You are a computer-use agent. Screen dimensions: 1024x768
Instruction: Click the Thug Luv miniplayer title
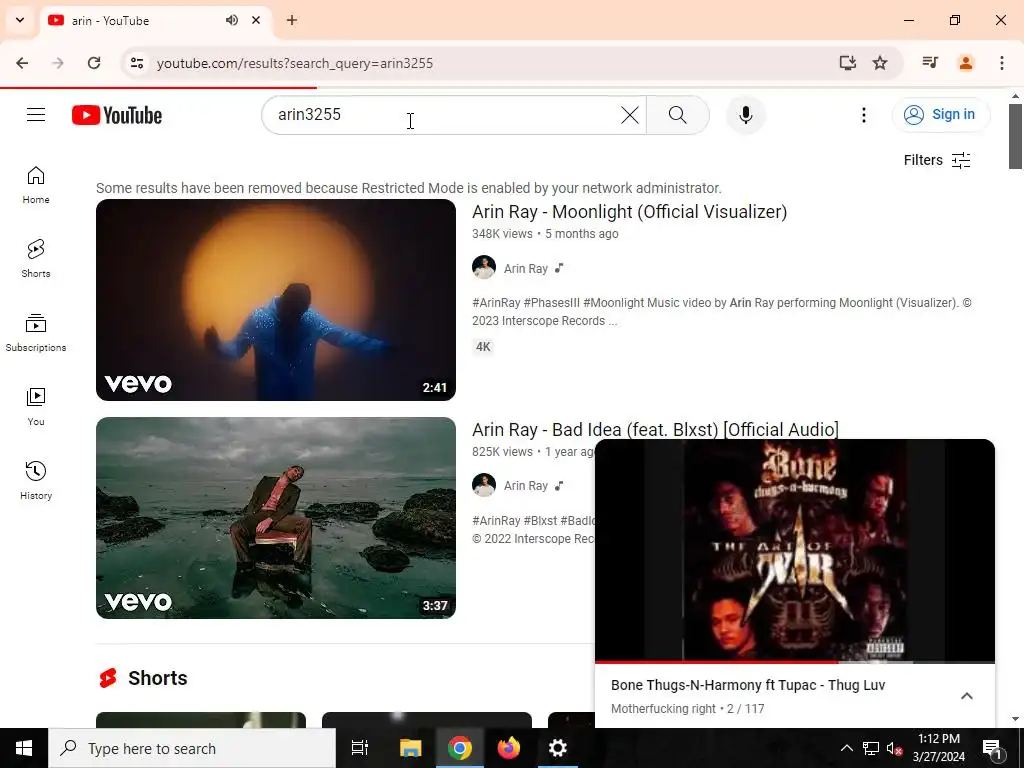[748, 685]
